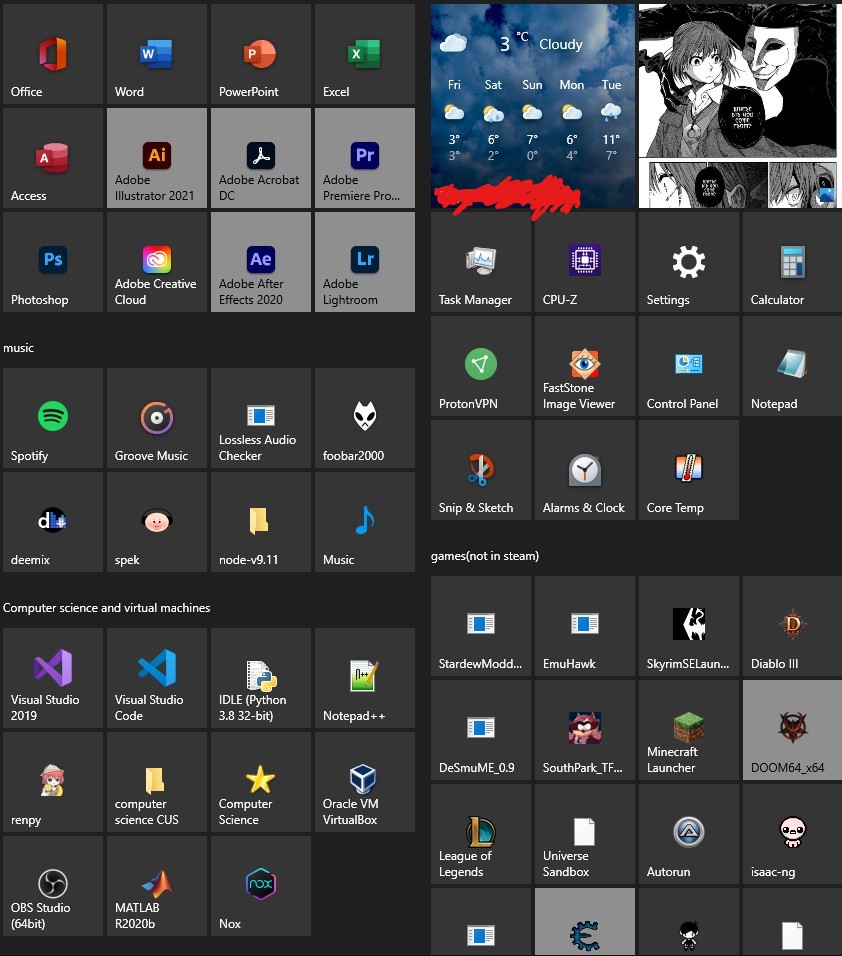
Task: Launch Oracle VM VirtualBox
Action: pos(365,782)
